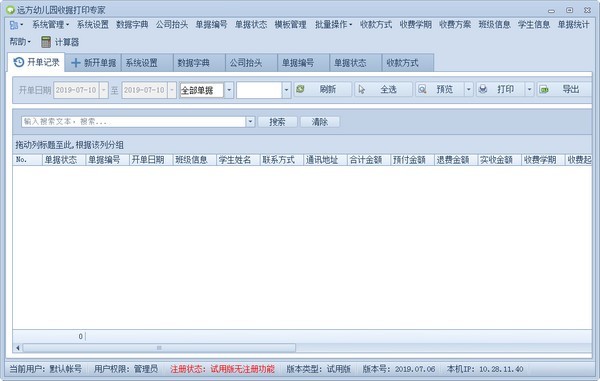Sort by the 开单日期 column header
This screenshot has width=600, height=381.
[x=151, y=160]
